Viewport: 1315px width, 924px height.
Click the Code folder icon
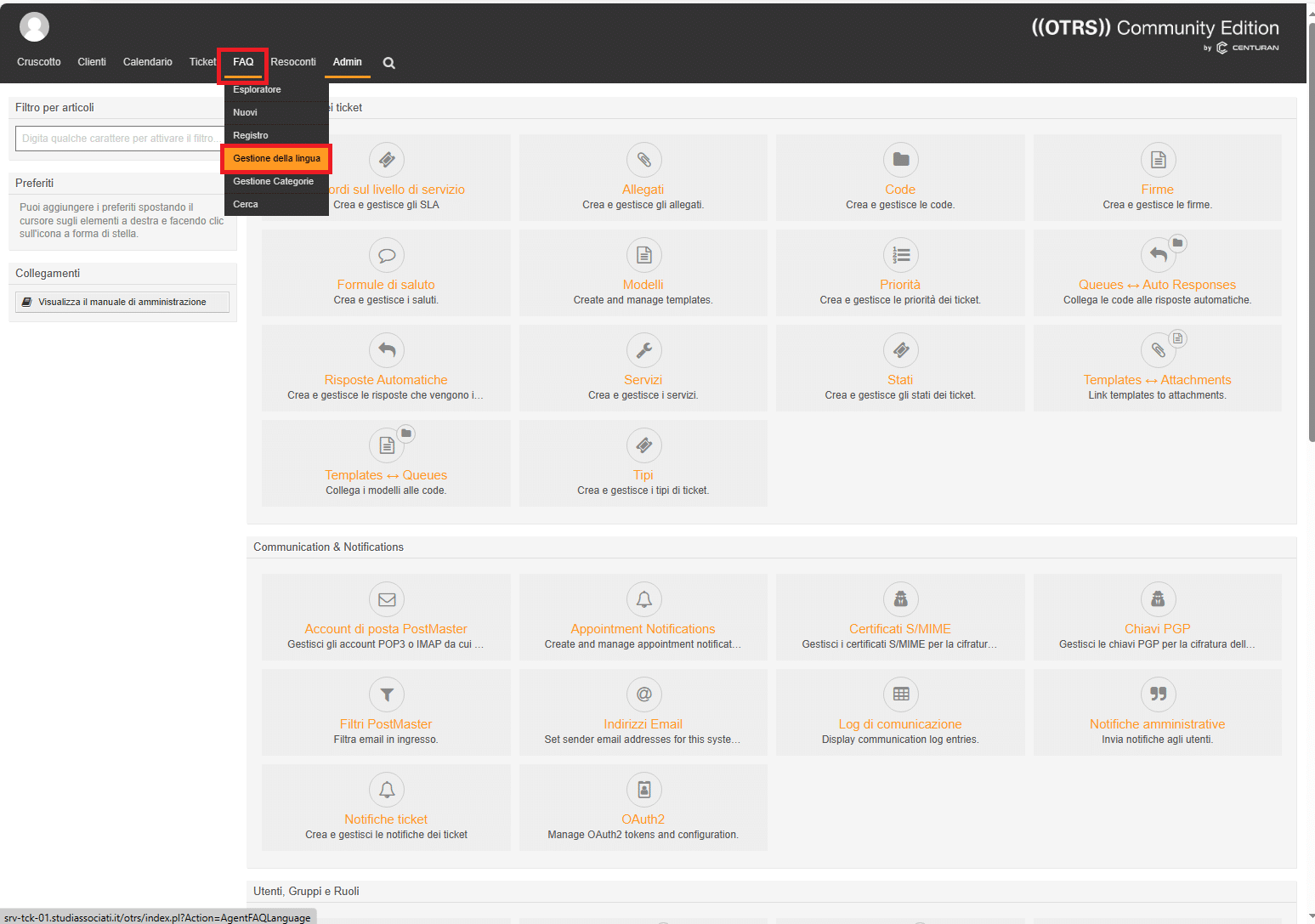pos(900,160)
